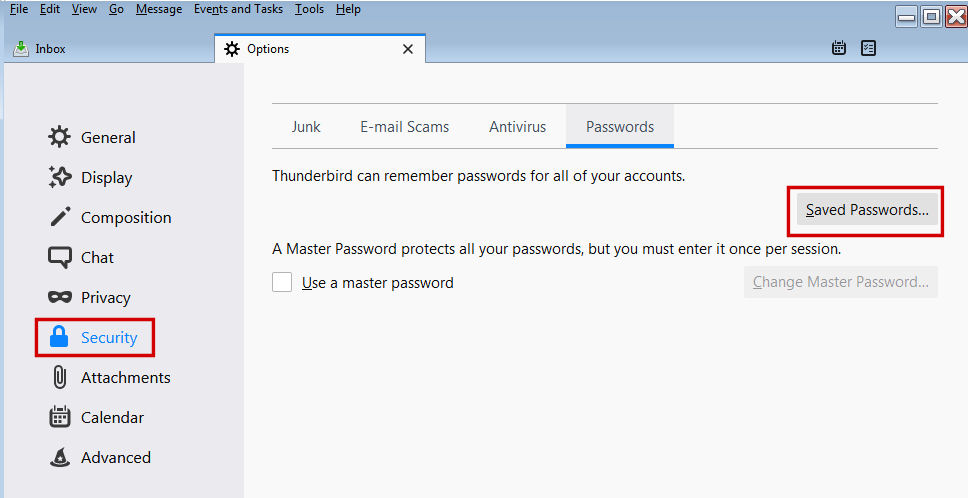This screenshot has height=498, width=968.
Task: Open the Calendar settings icon
Action: (x=60, y=417)
